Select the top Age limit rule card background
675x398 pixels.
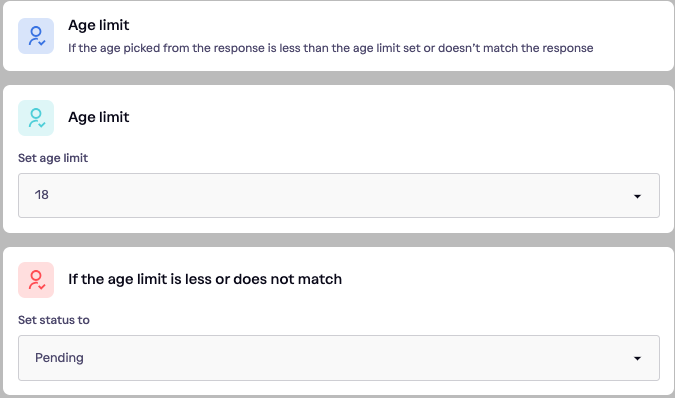(x=338, y=36)
